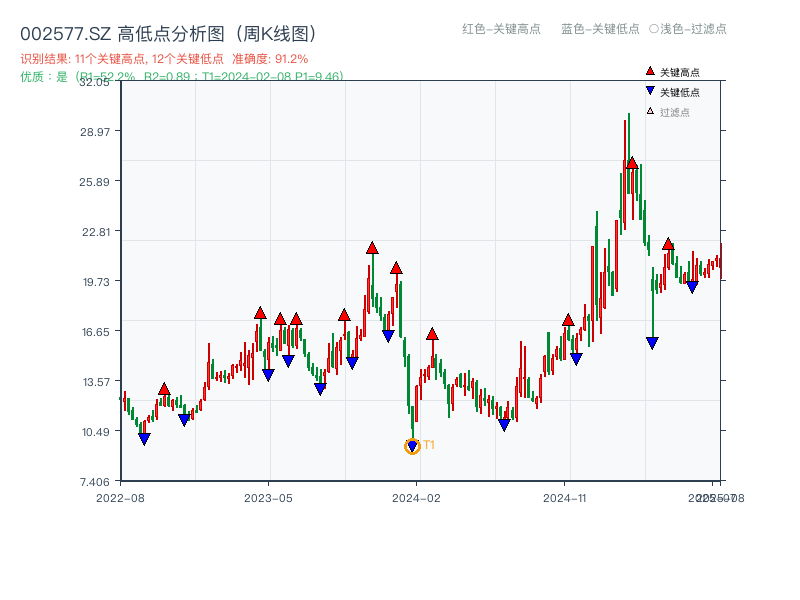Click the 10.49 y-axis label
The height and width of the screenshot is (600, 800).
96,432
